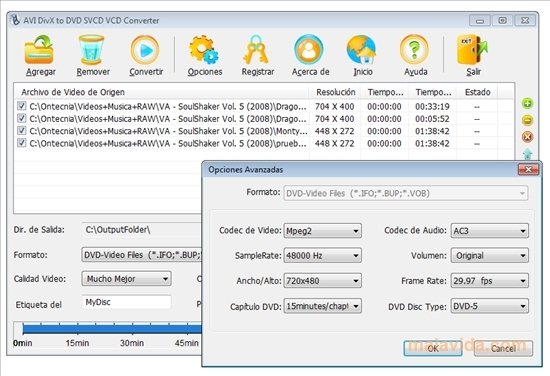
Task: Click the Salir exit door icon
Action: [472, 49]
